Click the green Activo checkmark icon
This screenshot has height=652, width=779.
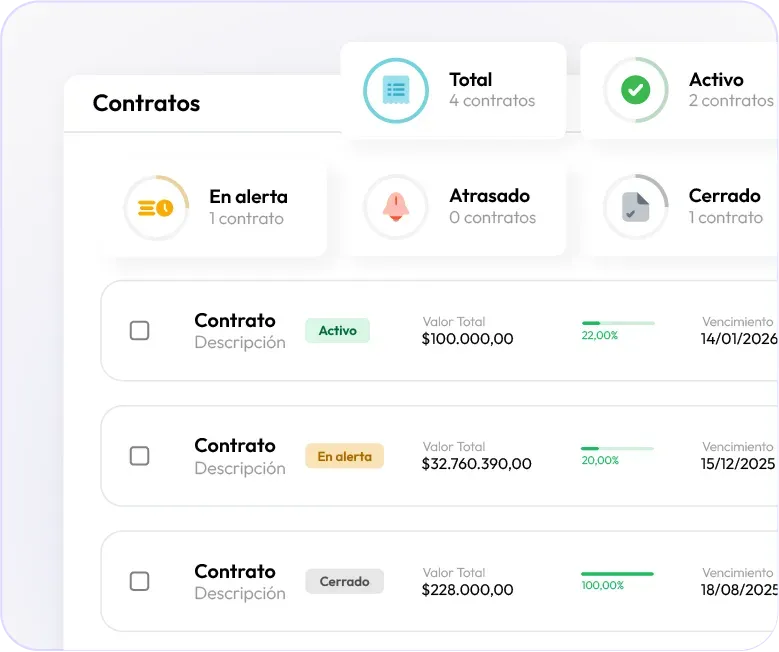[x=635, y=90]
